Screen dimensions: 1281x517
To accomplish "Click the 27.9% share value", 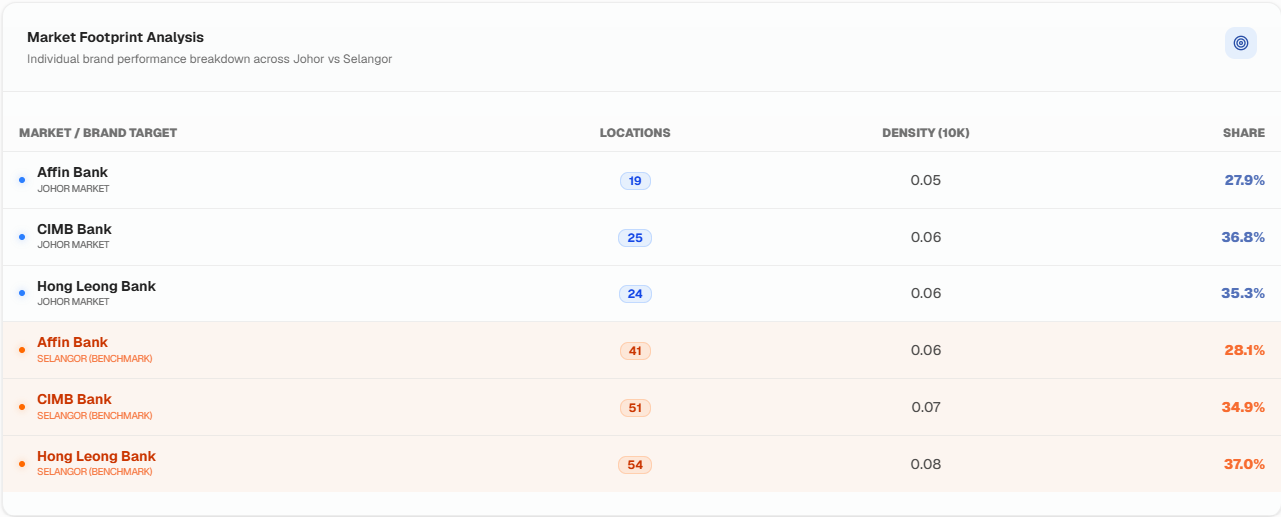I will coord(1245,180).
